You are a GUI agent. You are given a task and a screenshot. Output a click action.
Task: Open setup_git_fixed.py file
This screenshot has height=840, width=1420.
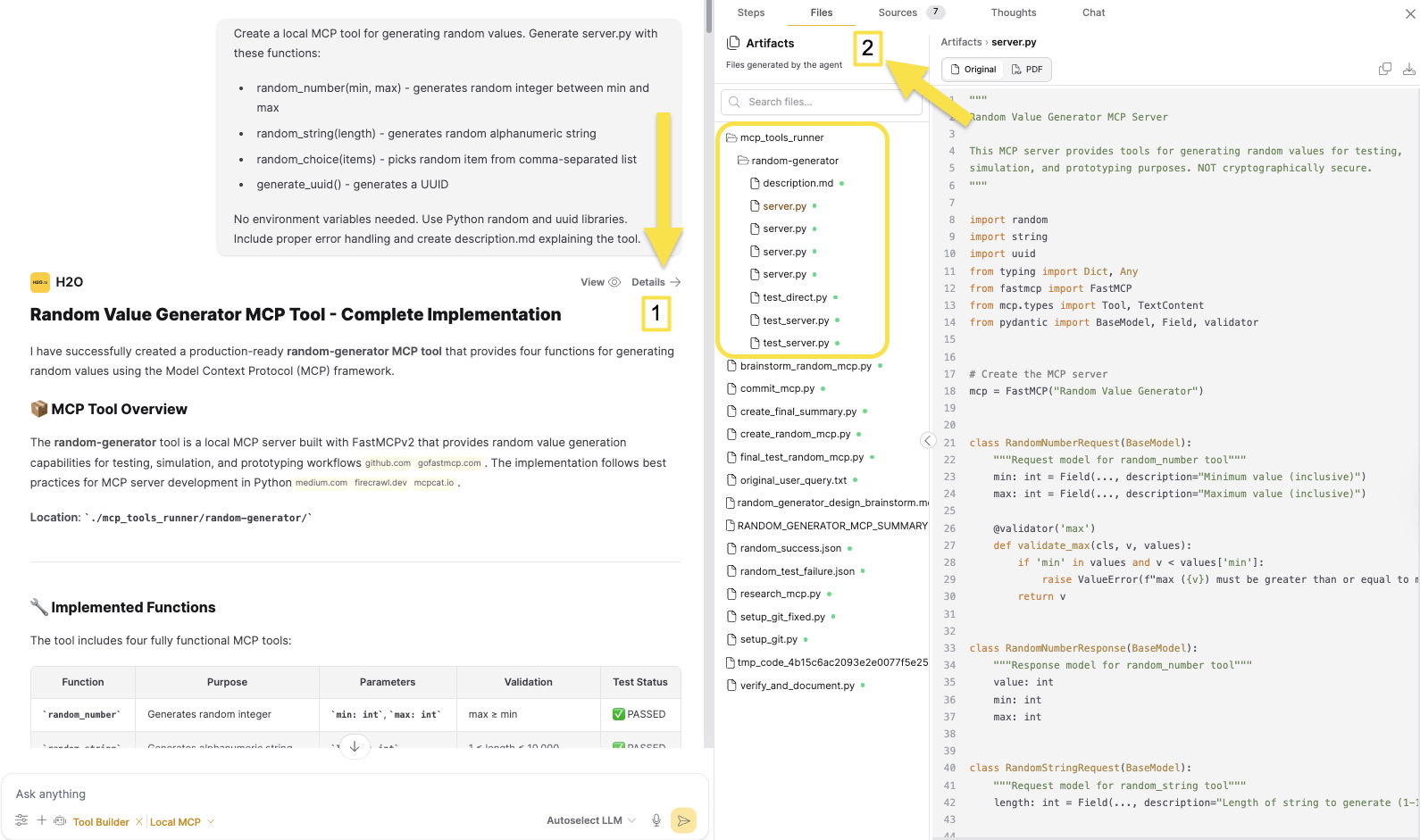781,617
